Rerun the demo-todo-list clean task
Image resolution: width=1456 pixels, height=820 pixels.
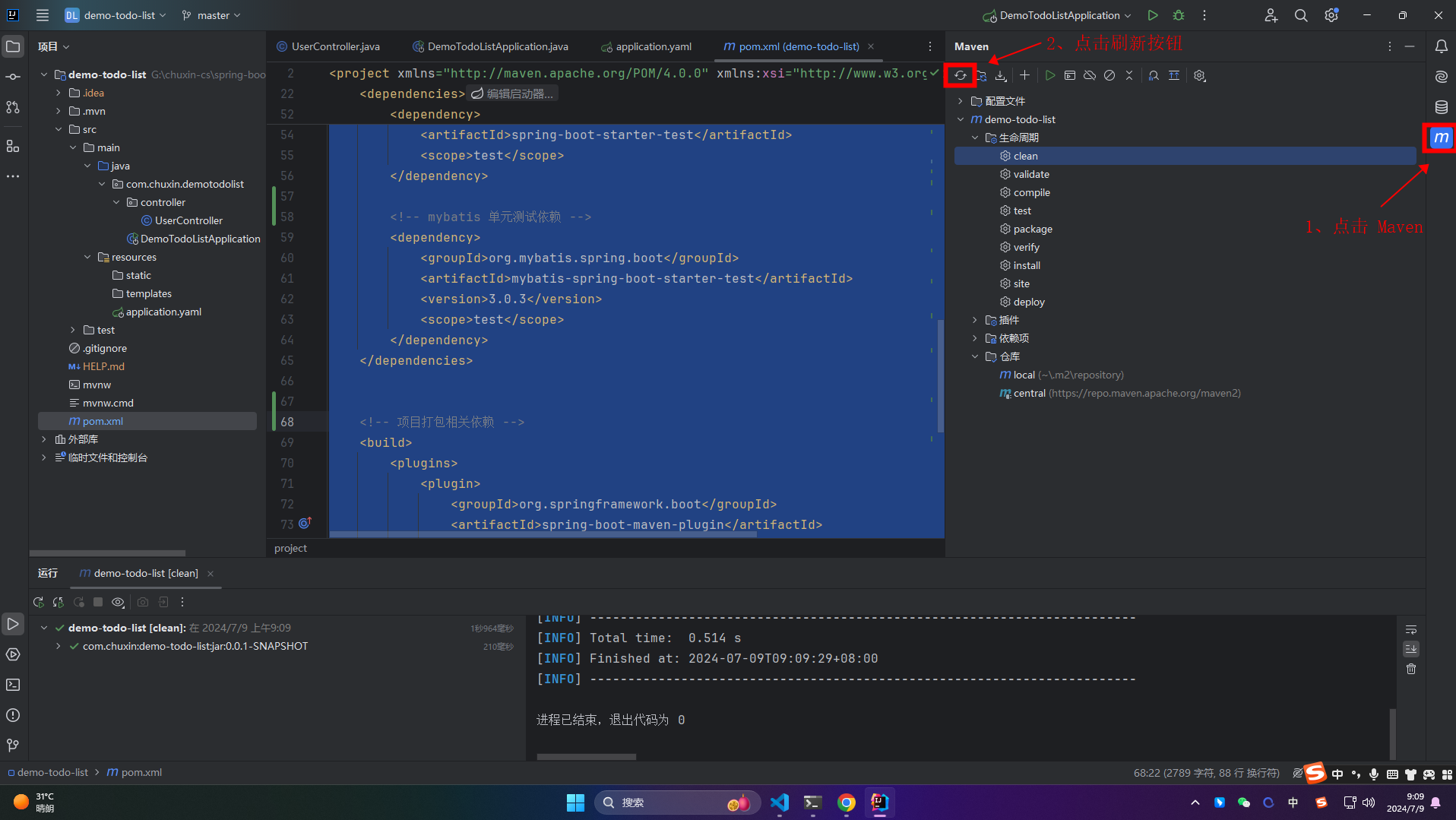[x=39, y=602]
